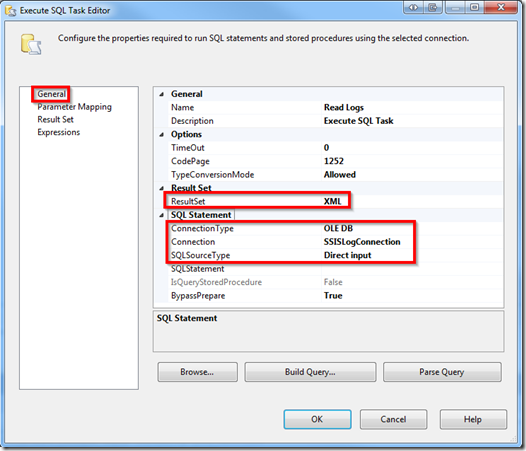Click the second title bar utility icon
The height and width of the screenshot is (451, 526).
point(433,7)
